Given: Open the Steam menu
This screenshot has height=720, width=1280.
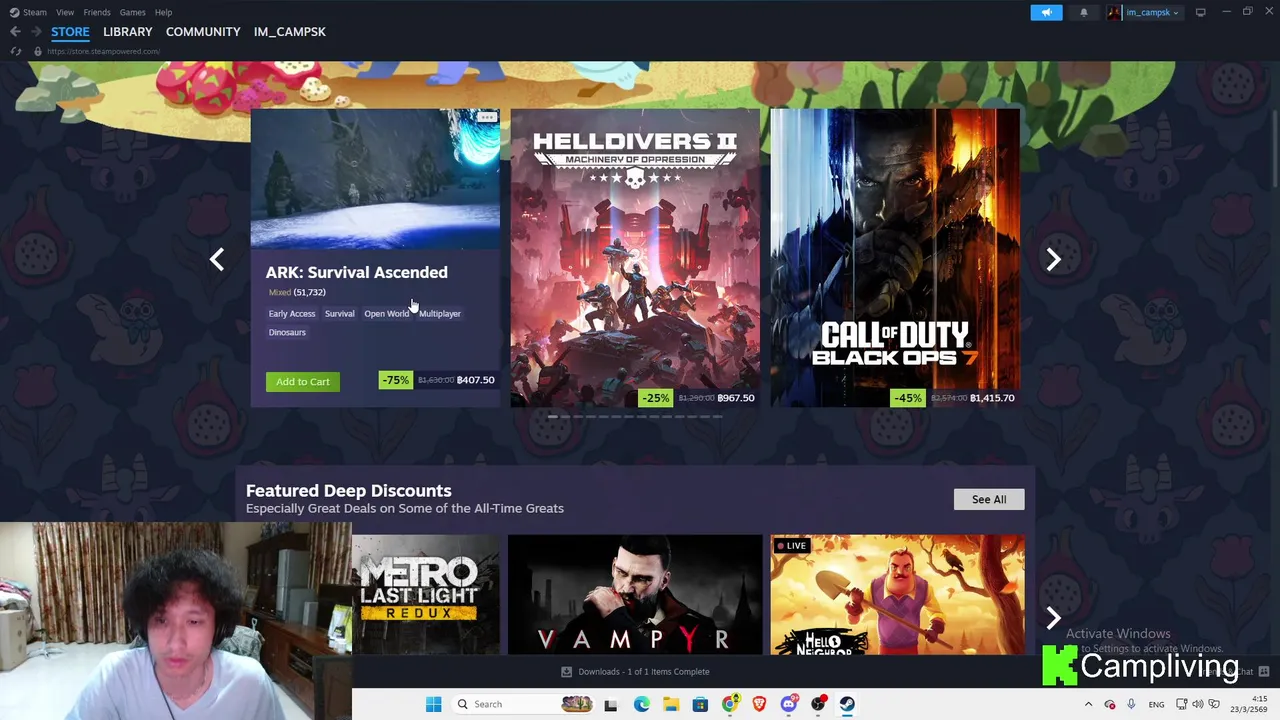Looking at the screenshot, I should 35,12.
